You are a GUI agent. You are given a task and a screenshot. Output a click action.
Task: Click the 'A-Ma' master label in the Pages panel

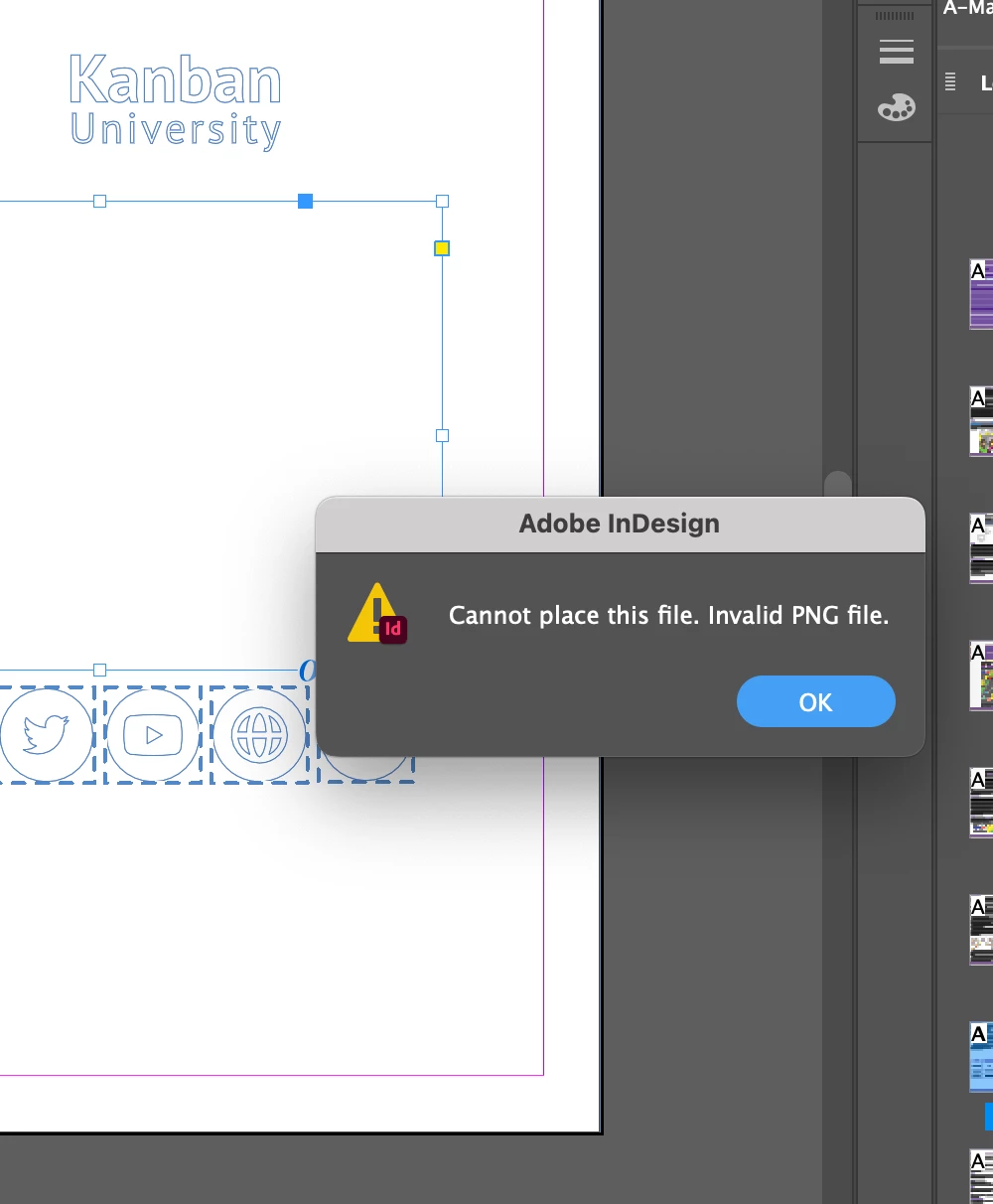[x=967, y=8]
